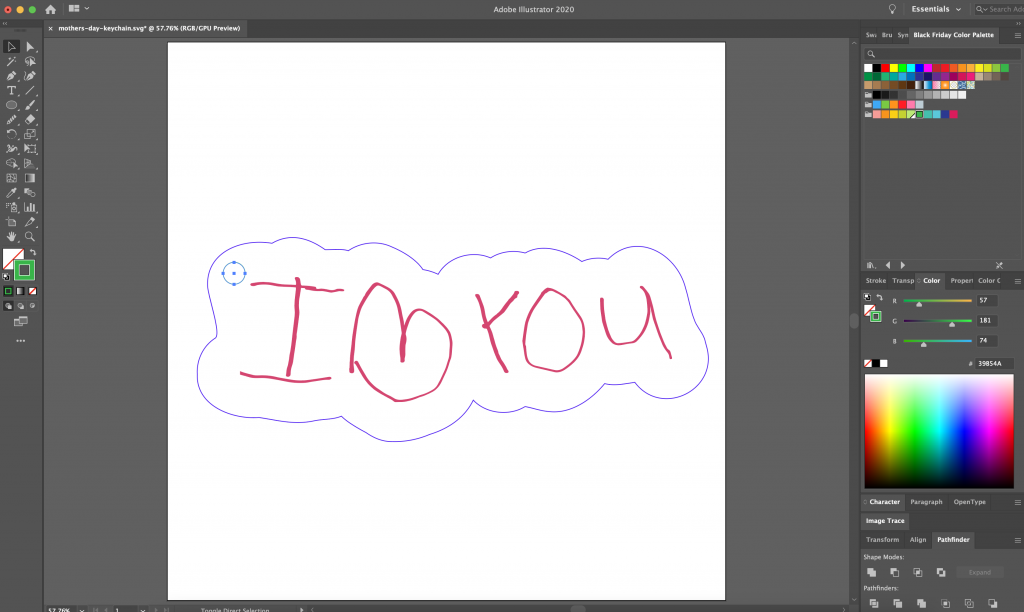This screenshot has height=612, width=1024.
Task: Enable Draw Behind mode
Action: pos(20,306)
